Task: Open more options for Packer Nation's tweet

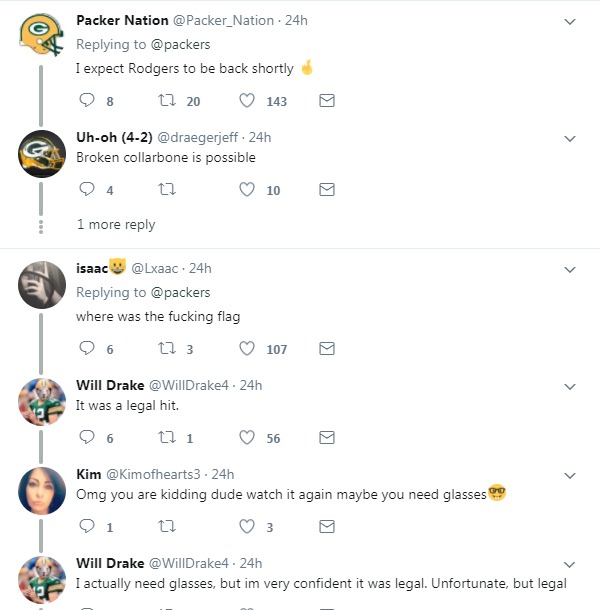Action: click(x=570, y=21)
